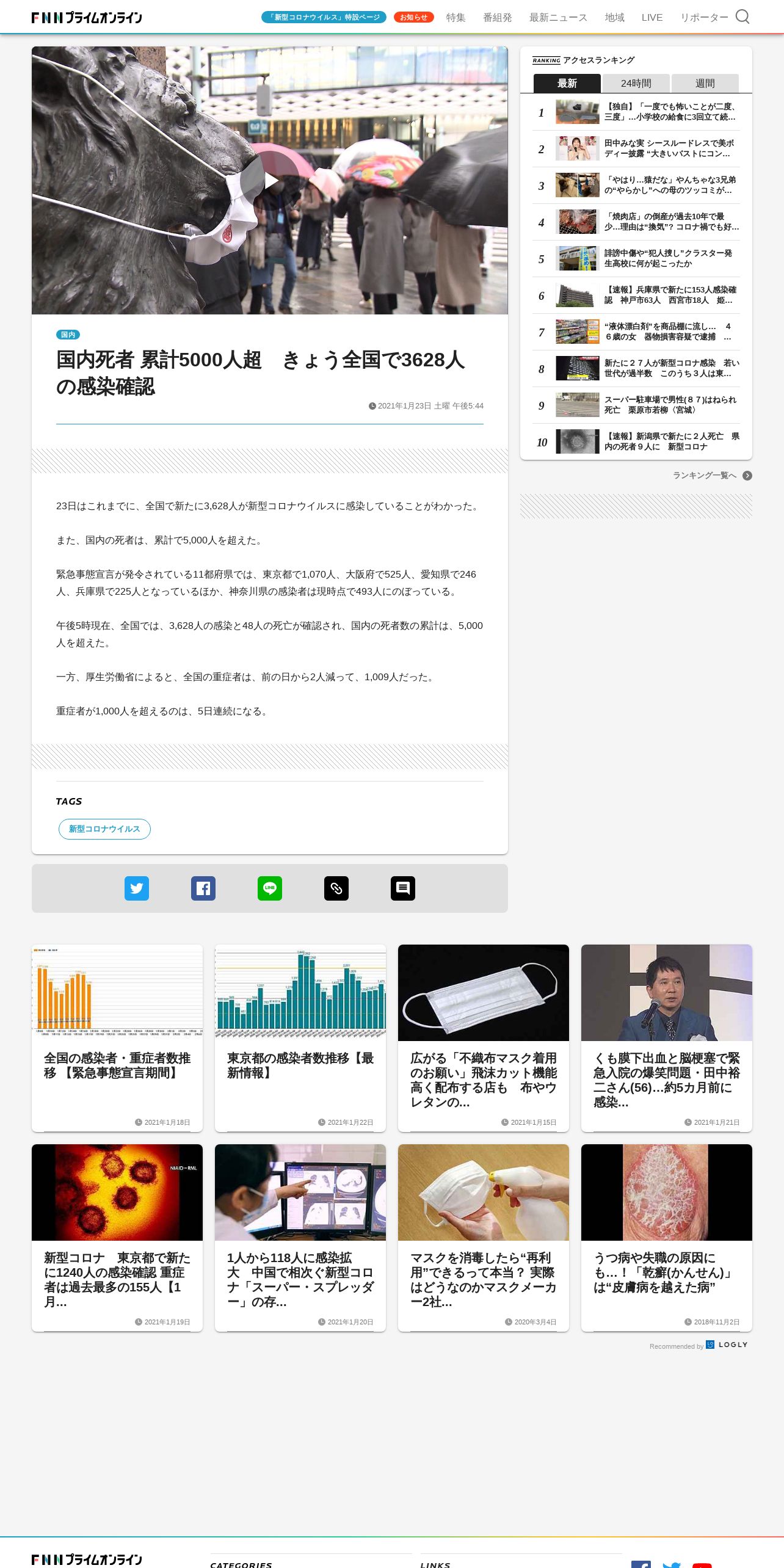Switch to the 週間 ranking tab
This screenshot has height=1568, width=784.
(705, 83)
